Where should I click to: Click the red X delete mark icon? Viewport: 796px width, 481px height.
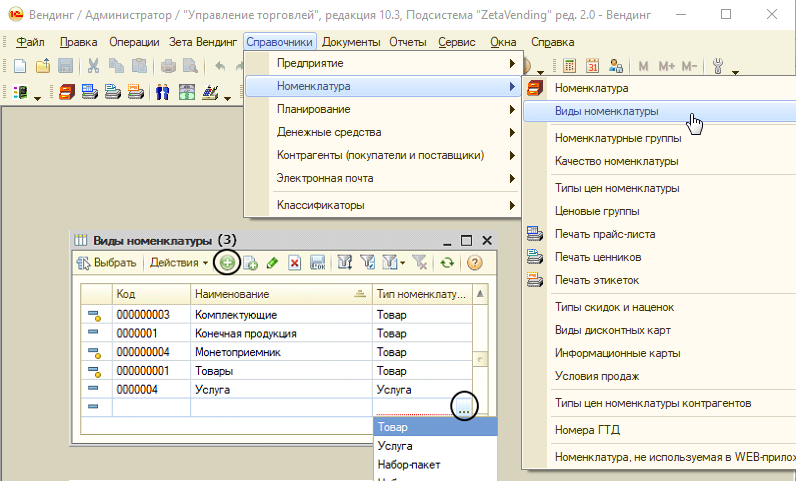tap(294, 263)
